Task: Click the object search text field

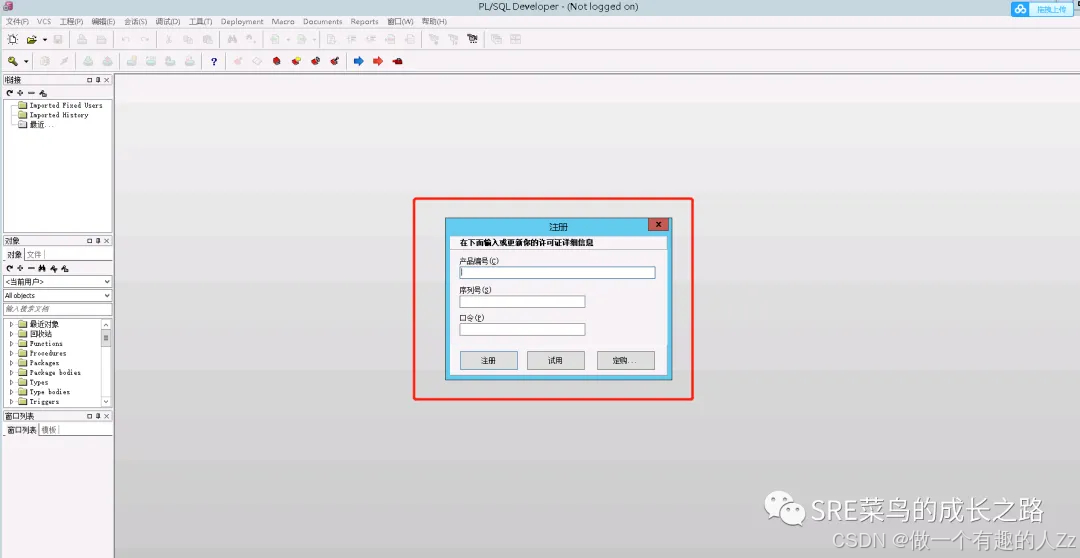Action: click(57, 309)
